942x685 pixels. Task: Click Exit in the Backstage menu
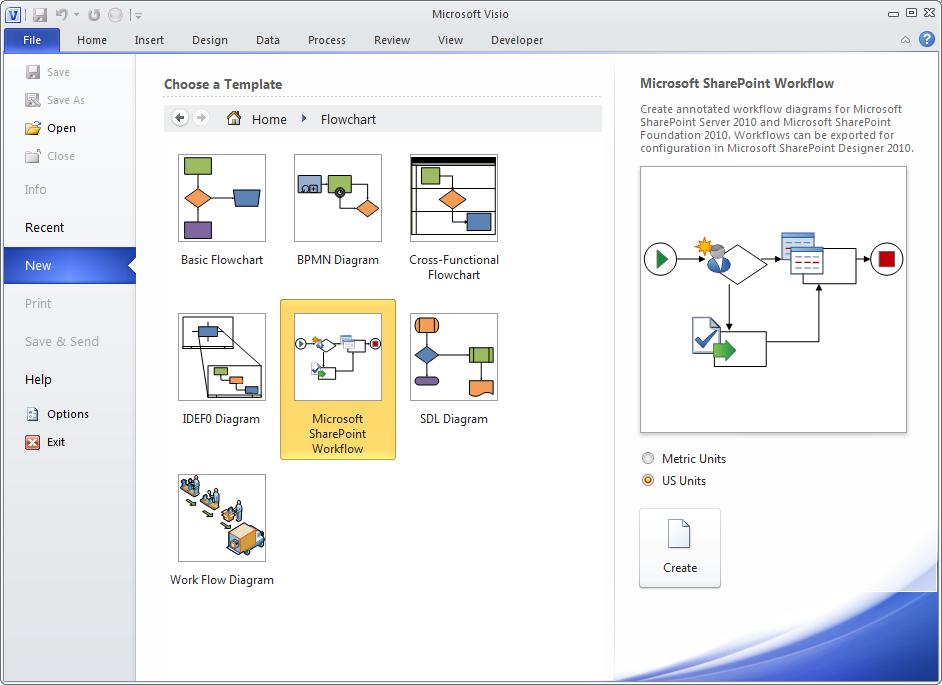46,442
